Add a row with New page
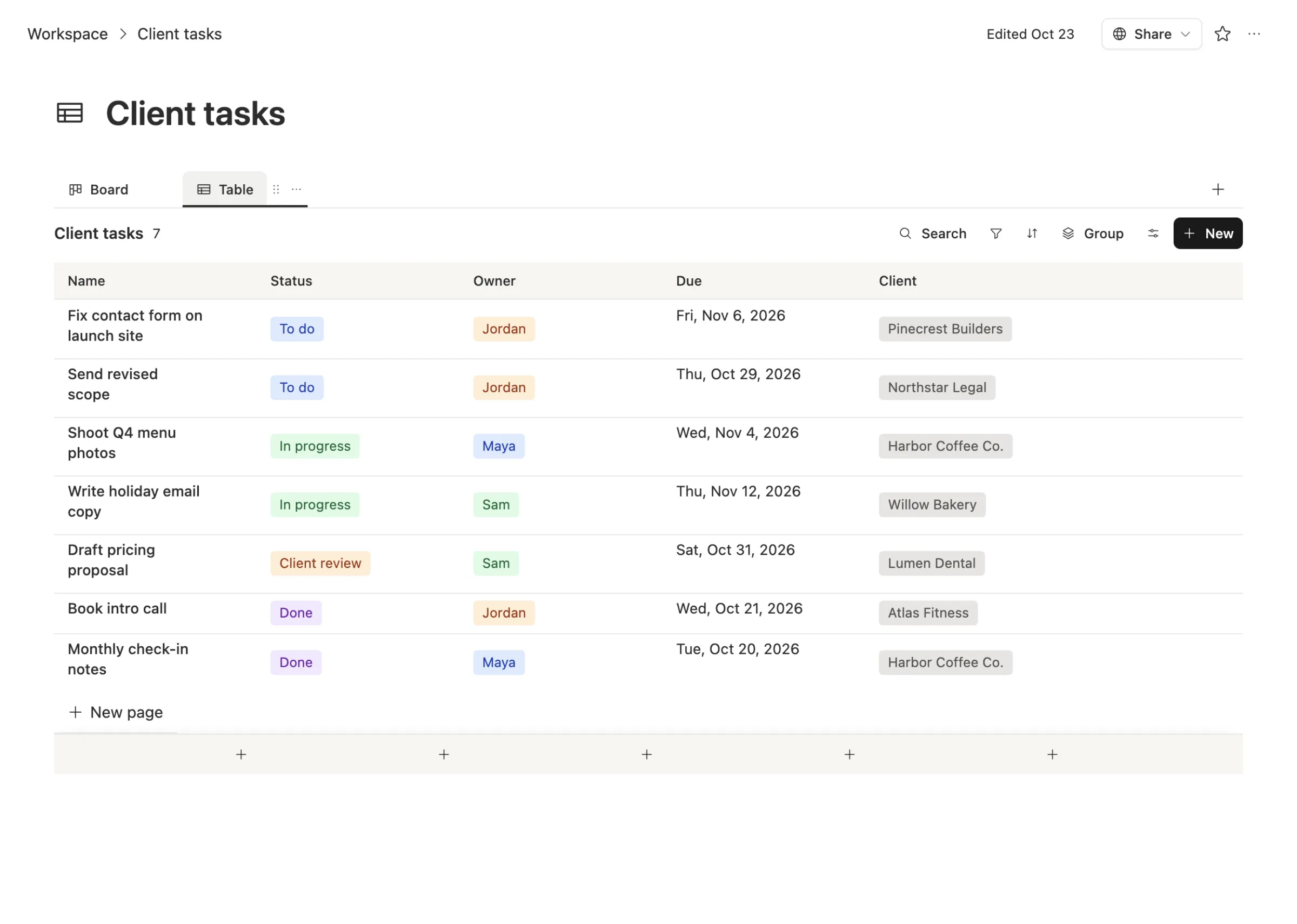 [x=116, y=713]
